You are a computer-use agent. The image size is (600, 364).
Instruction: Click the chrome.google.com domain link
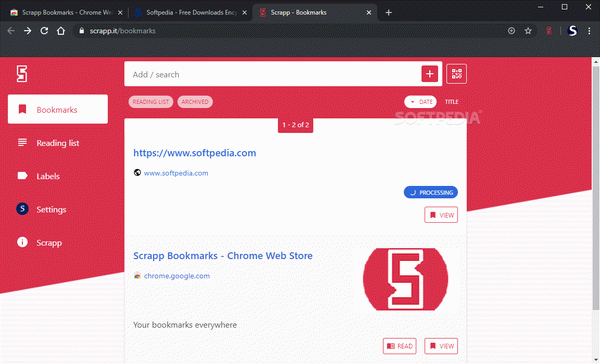[177, 276]
